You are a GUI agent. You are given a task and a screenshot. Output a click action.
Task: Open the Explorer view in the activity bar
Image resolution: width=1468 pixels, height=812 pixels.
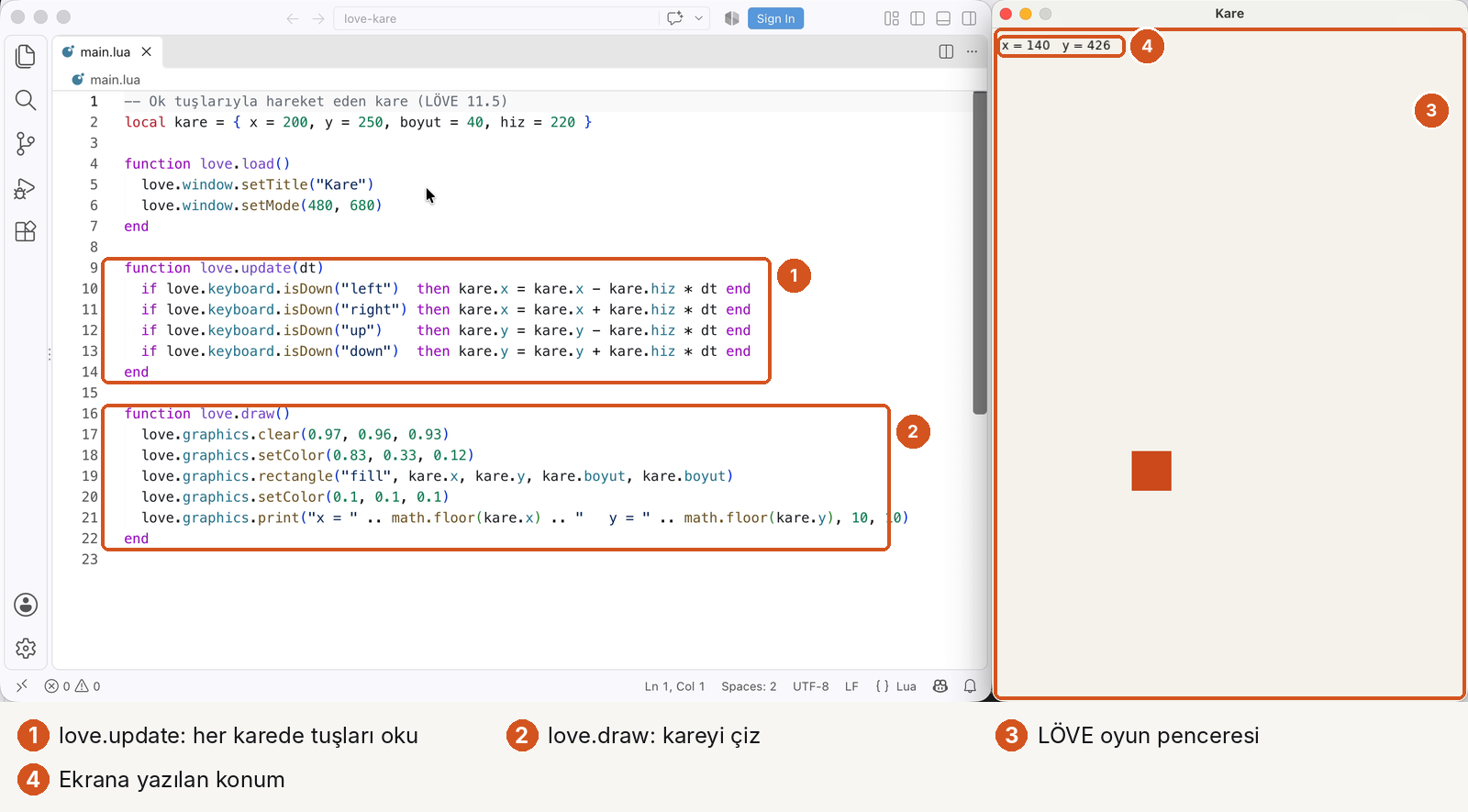[x=26, y=56]
